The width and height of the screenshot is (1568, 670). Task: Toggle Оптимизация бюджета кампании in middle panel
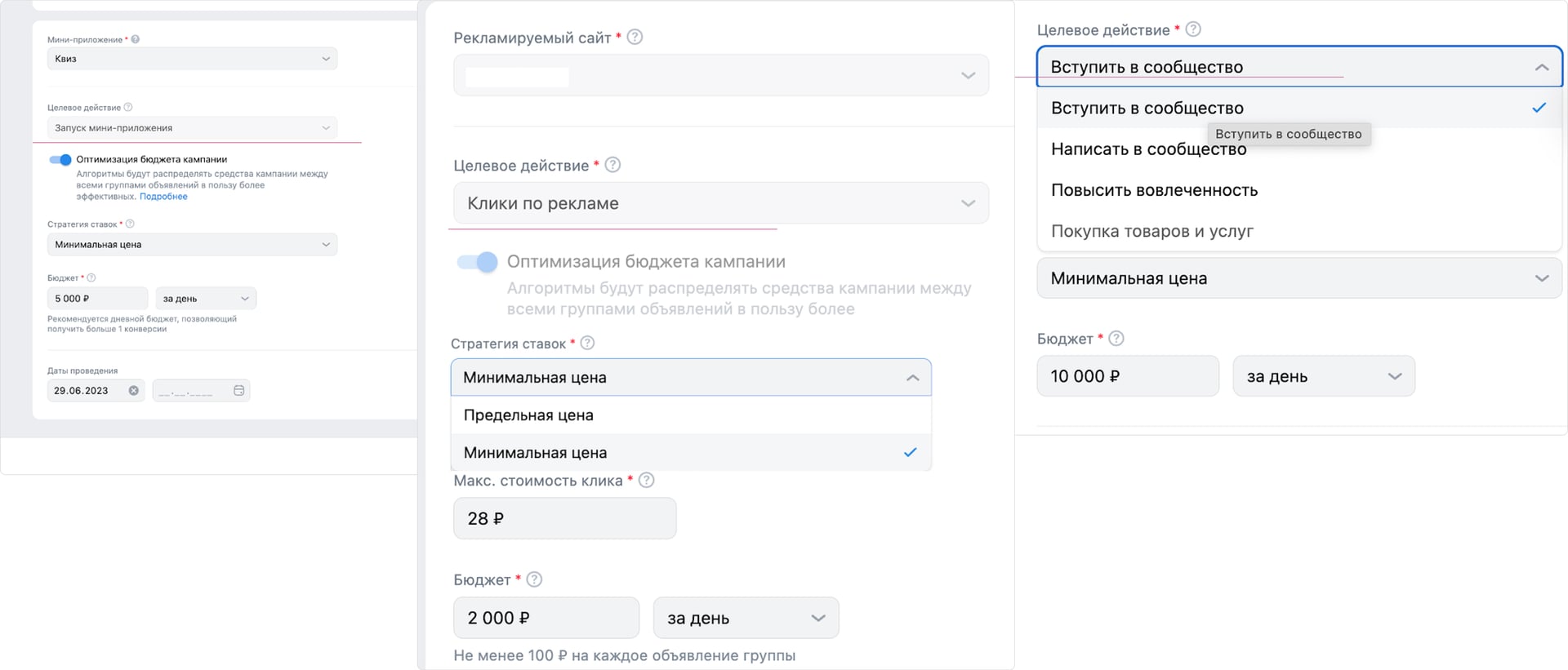tap(476, 262)
